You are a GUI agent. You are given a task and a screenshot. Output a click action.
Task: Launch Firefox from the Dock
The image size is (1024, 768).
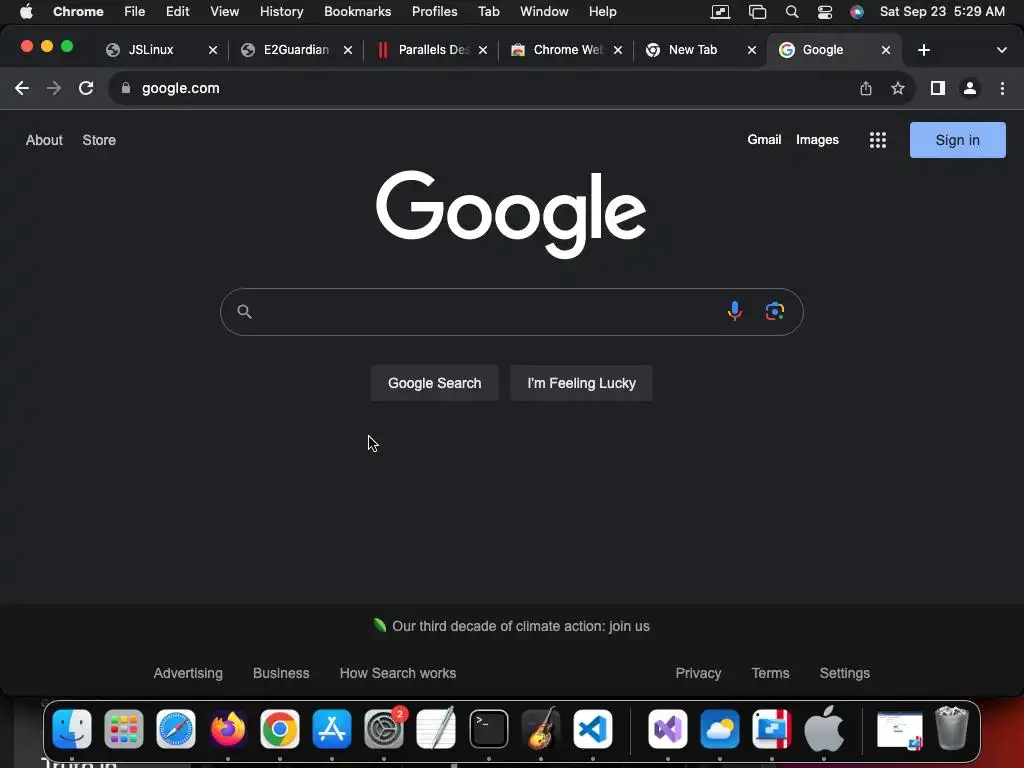[x=228, y=729]
